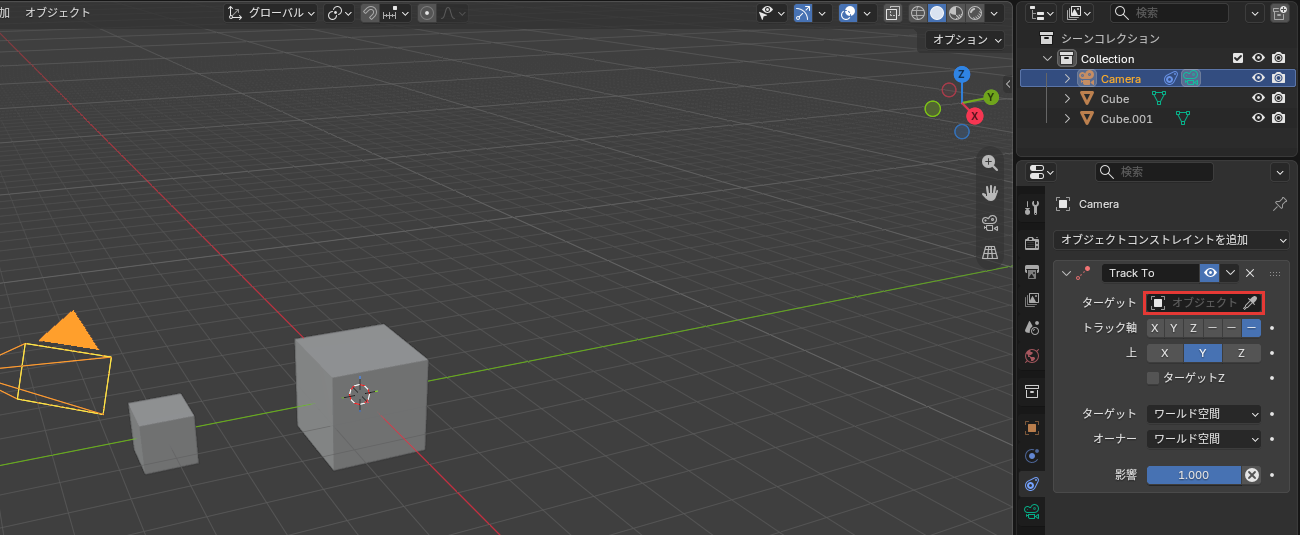Toggle the snap magnet button

pyautogui.click(x=369, y=13)
